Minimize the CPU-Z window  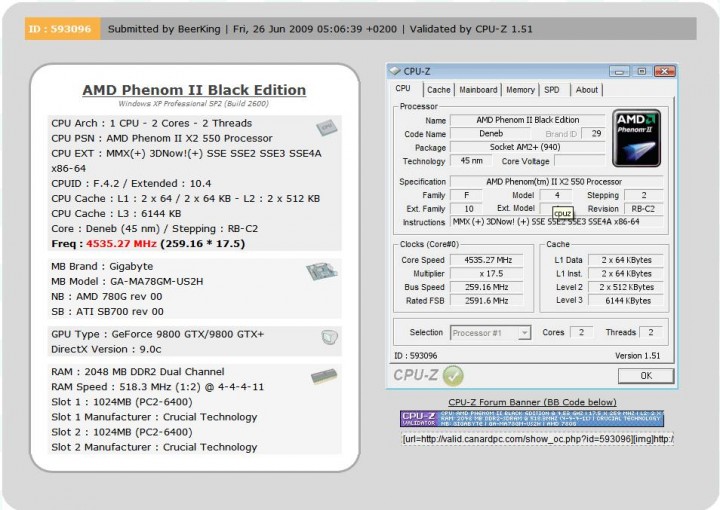619,71
